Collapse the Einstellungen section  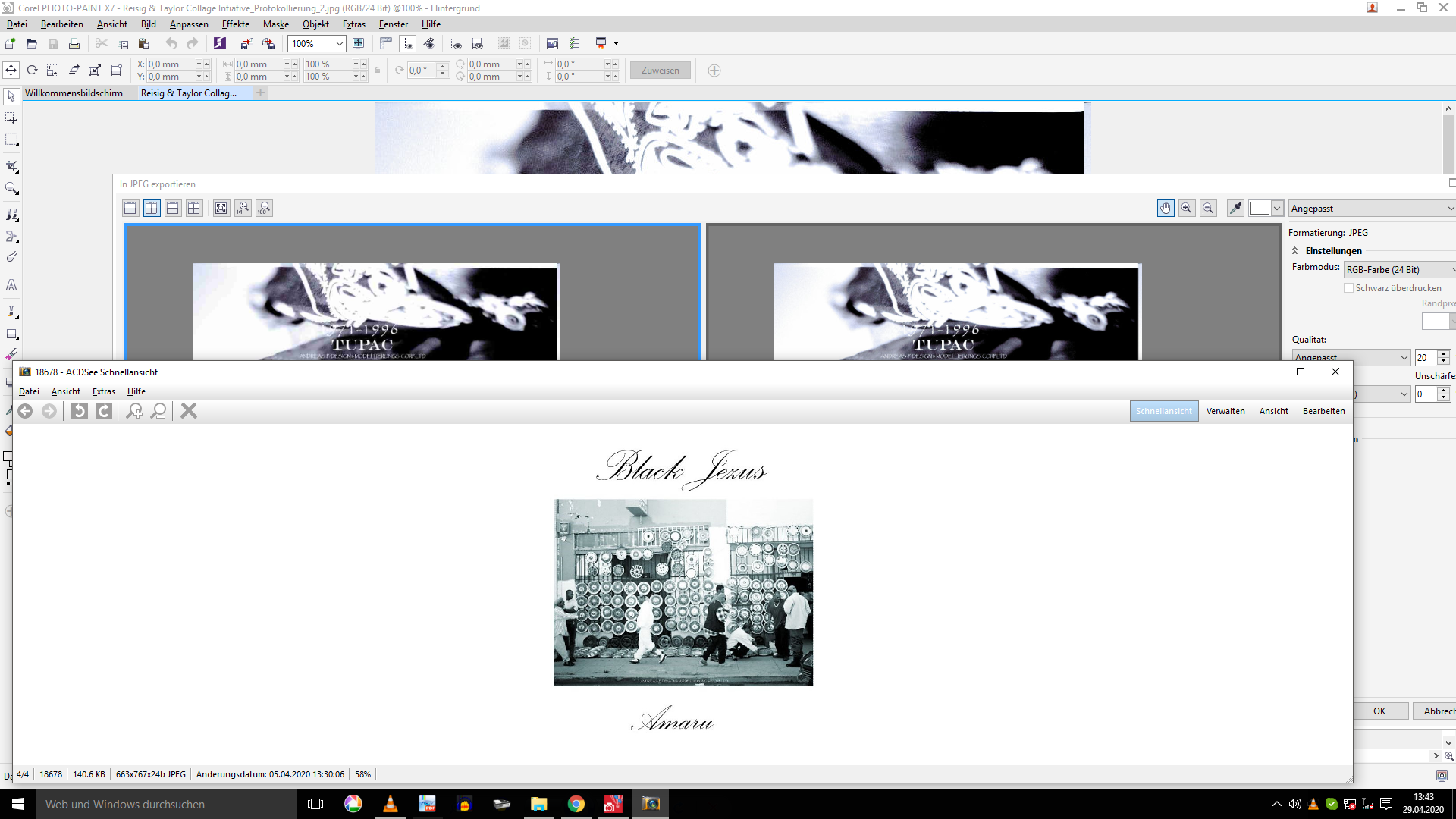[x=1295, y=251]
